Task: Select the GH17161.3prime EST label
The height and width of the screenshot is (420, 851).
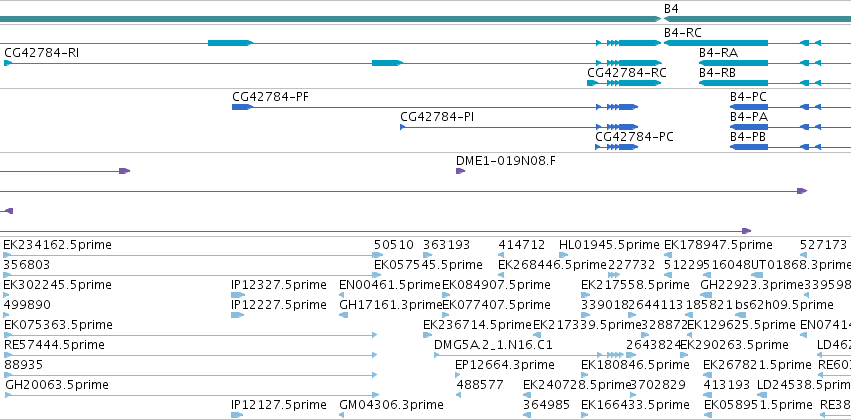Action: point(391,305)
